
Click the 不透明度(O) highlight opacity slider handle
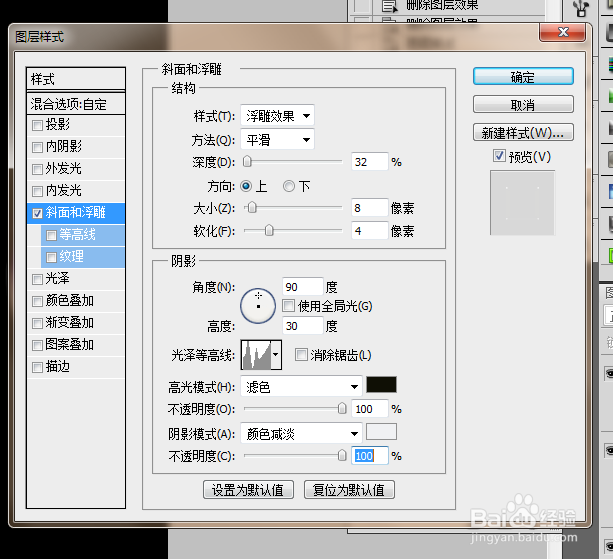click(x=342, y=408)
